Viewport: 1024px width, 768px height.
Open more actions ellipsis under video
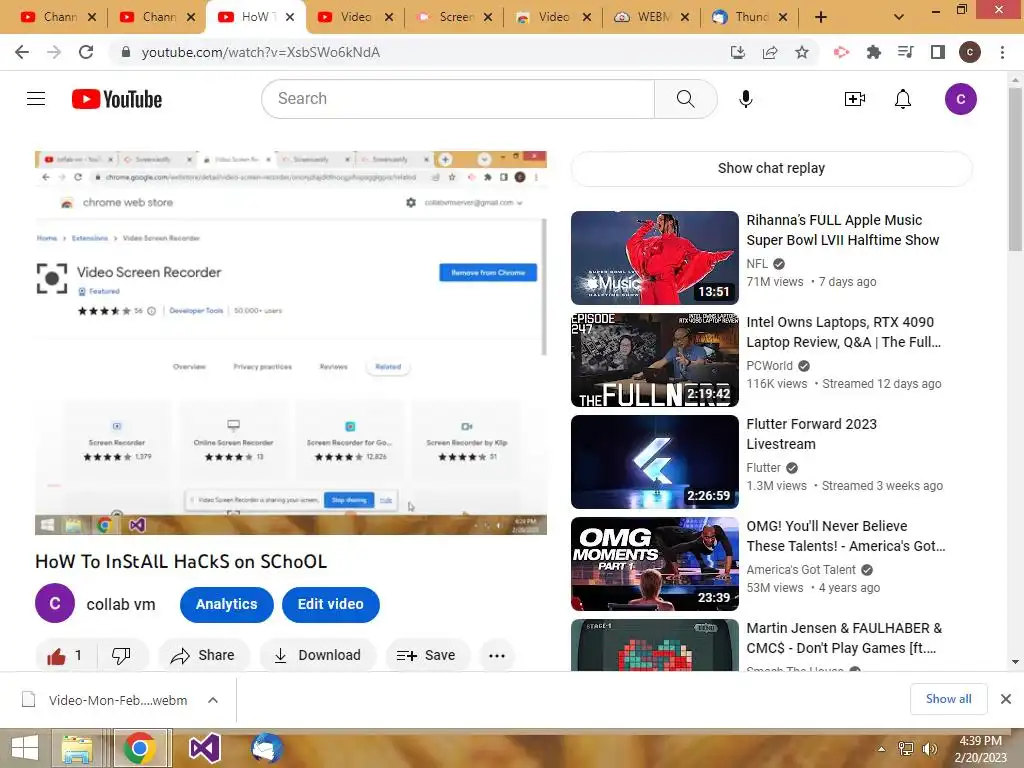496,656
